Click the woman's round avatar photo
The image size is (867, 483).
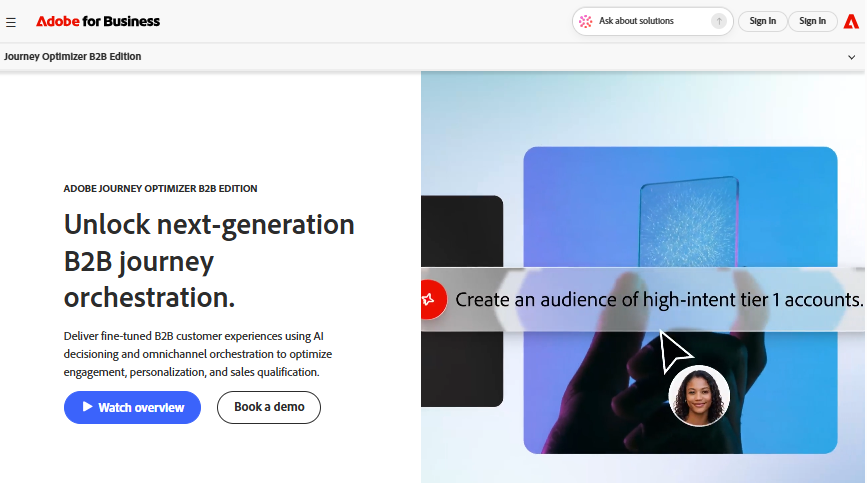pyautogui.click(x=699, y=396)
